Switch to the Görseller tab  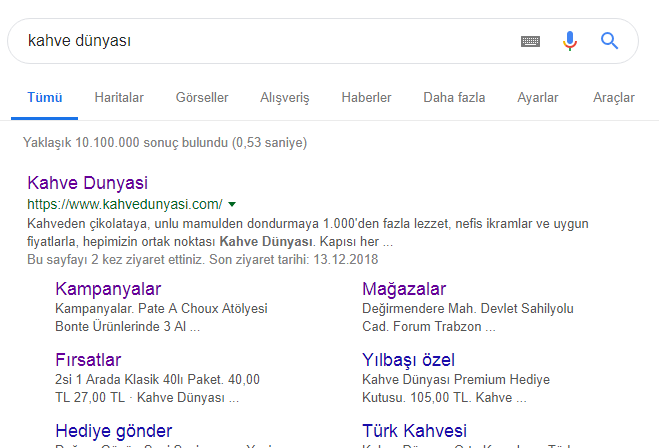point(202,98)
